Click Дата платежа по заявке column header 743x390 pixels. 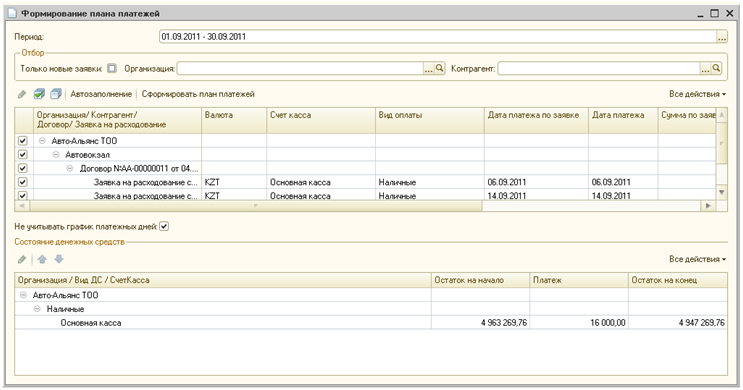tap(536, 120)
